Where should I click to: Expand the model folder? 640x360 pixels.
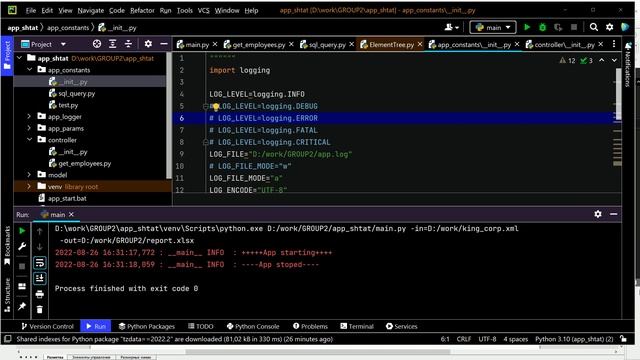click(x=29, y=175)
